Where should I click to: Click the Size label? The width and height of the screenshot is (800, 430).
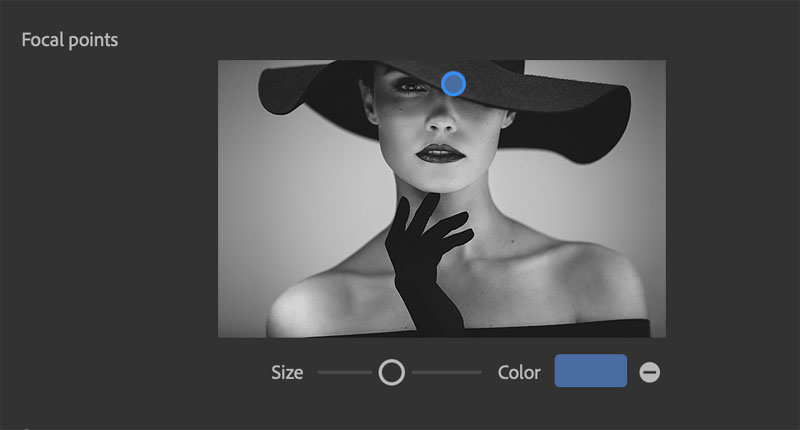pyautogui.click(x=286, y=373)
